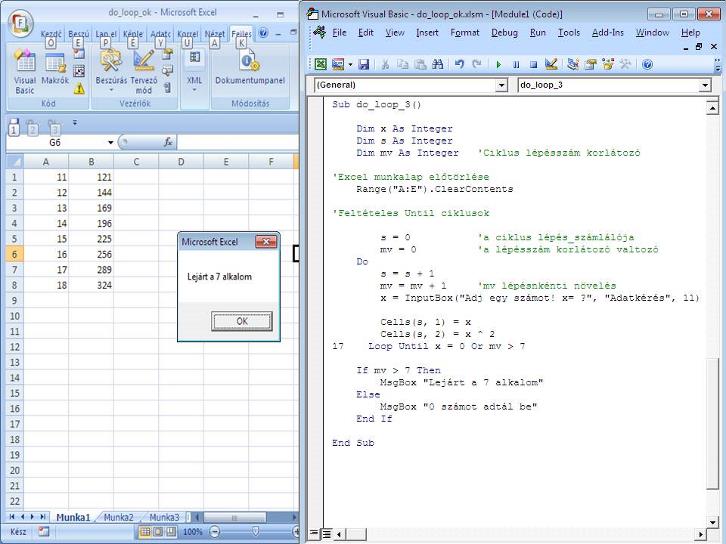Click Visual Basic button in Excel ribbon
The image size is (726, 544).
coord(25,72)
